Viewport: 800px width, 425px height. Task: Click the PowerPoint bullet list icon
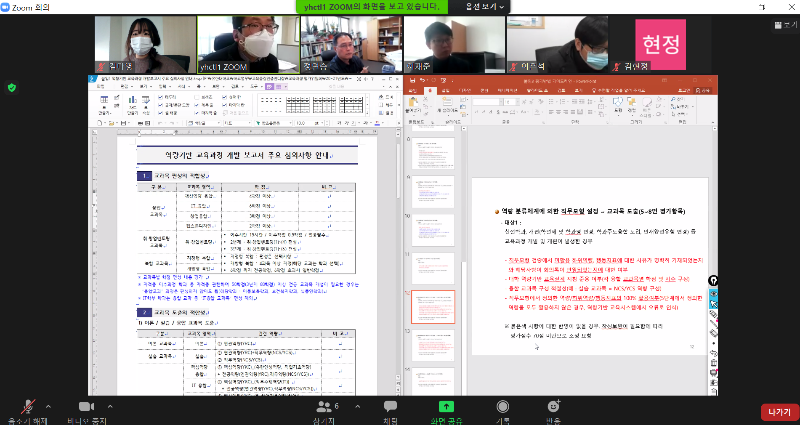(x=552, y=101)
